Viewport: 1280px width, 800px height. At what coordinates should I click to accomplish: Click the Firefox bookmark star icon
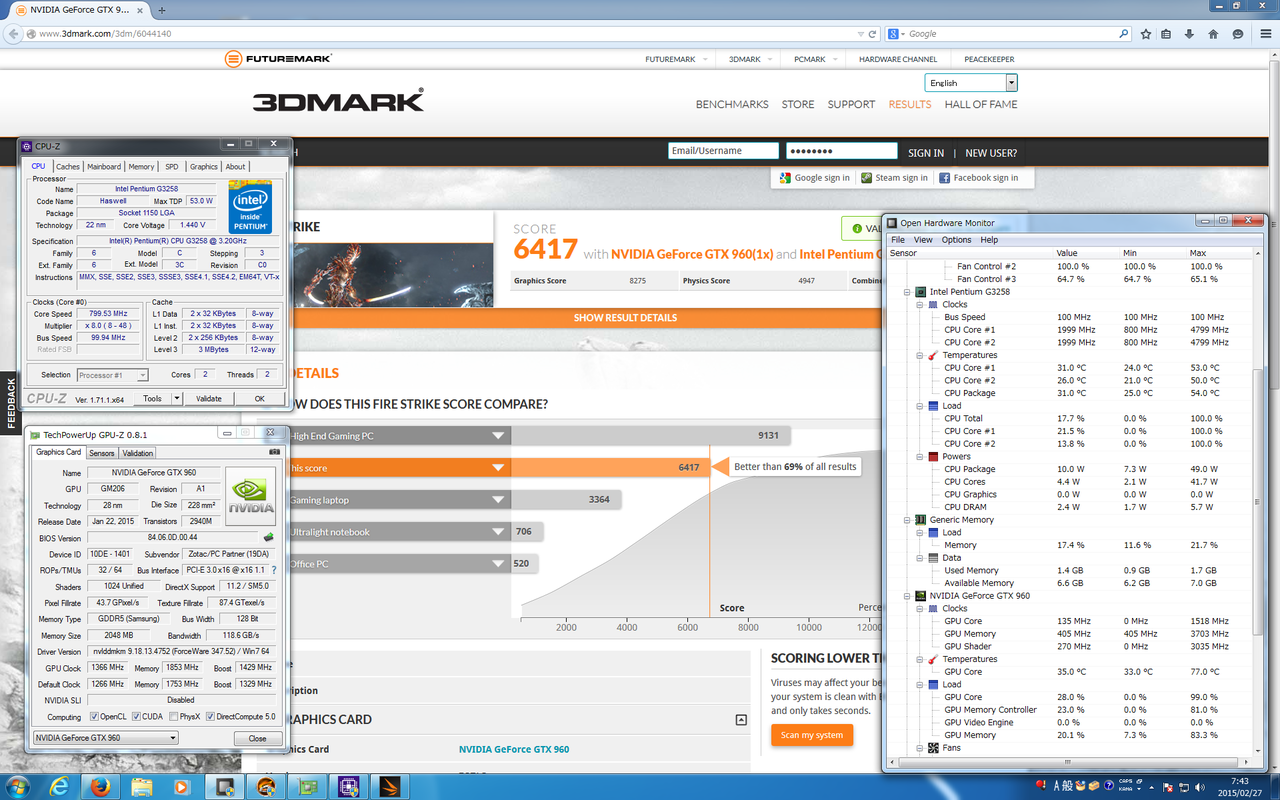[x=1146, y=33]
